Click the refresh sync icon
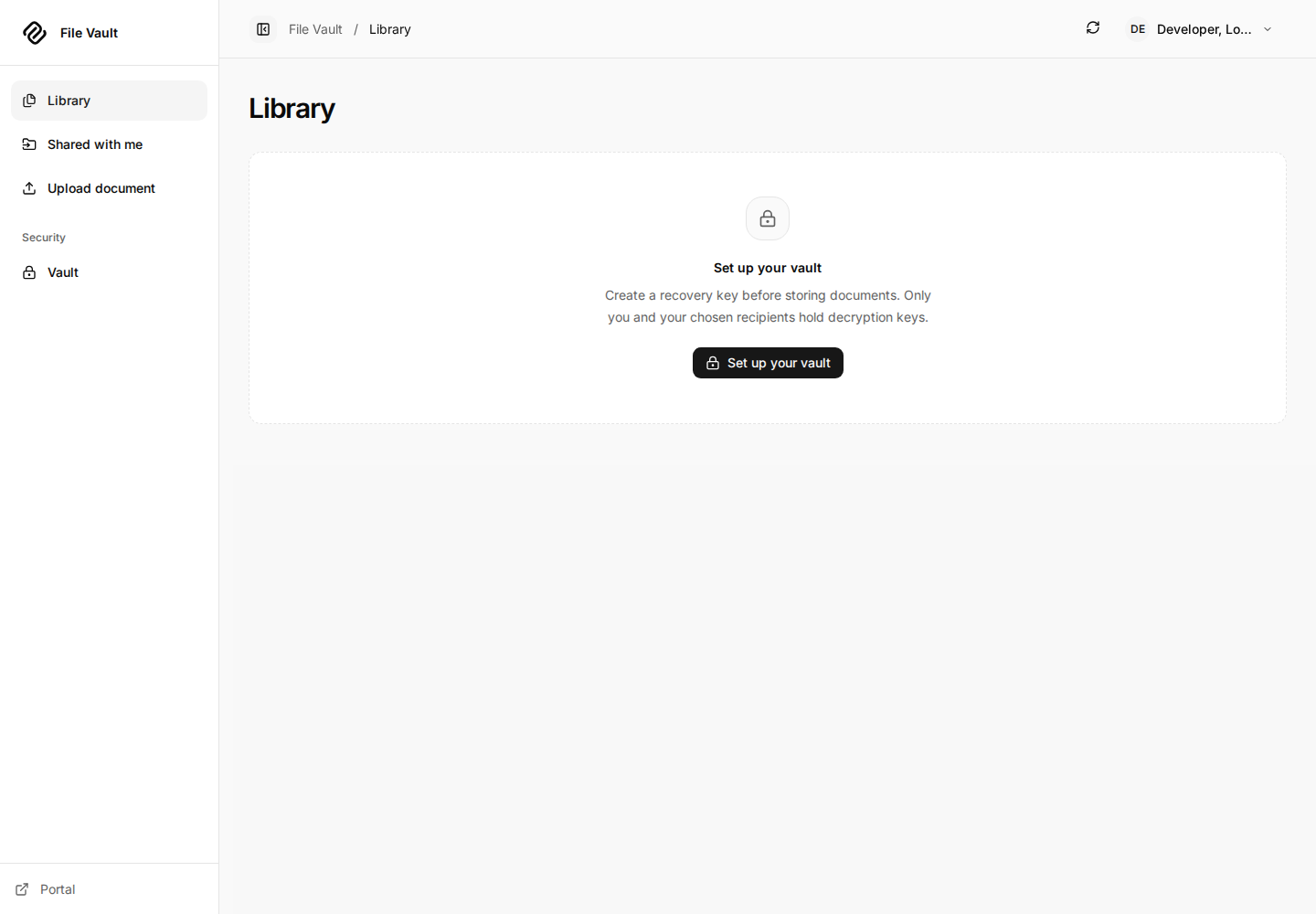 1093,28
